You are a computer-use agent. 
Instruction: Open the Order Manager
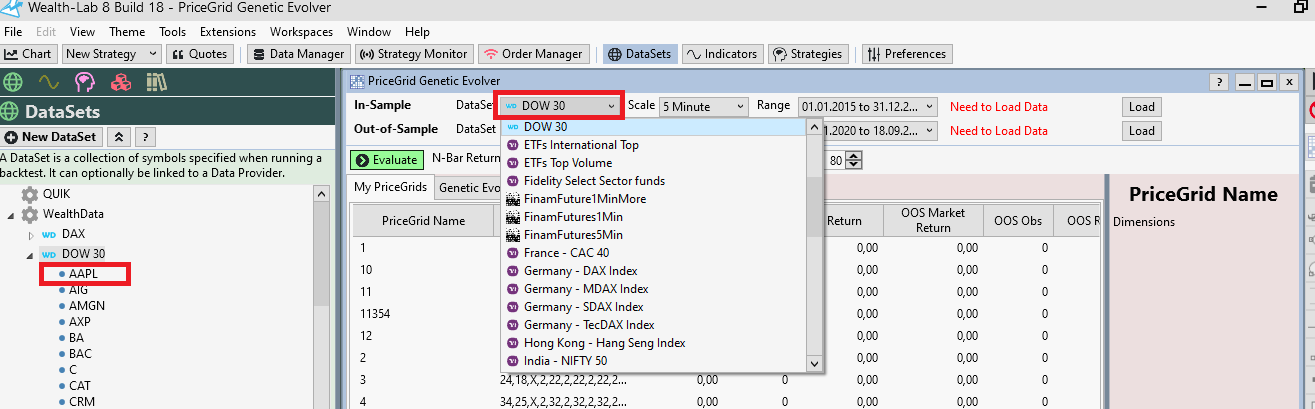coord(533,54)
